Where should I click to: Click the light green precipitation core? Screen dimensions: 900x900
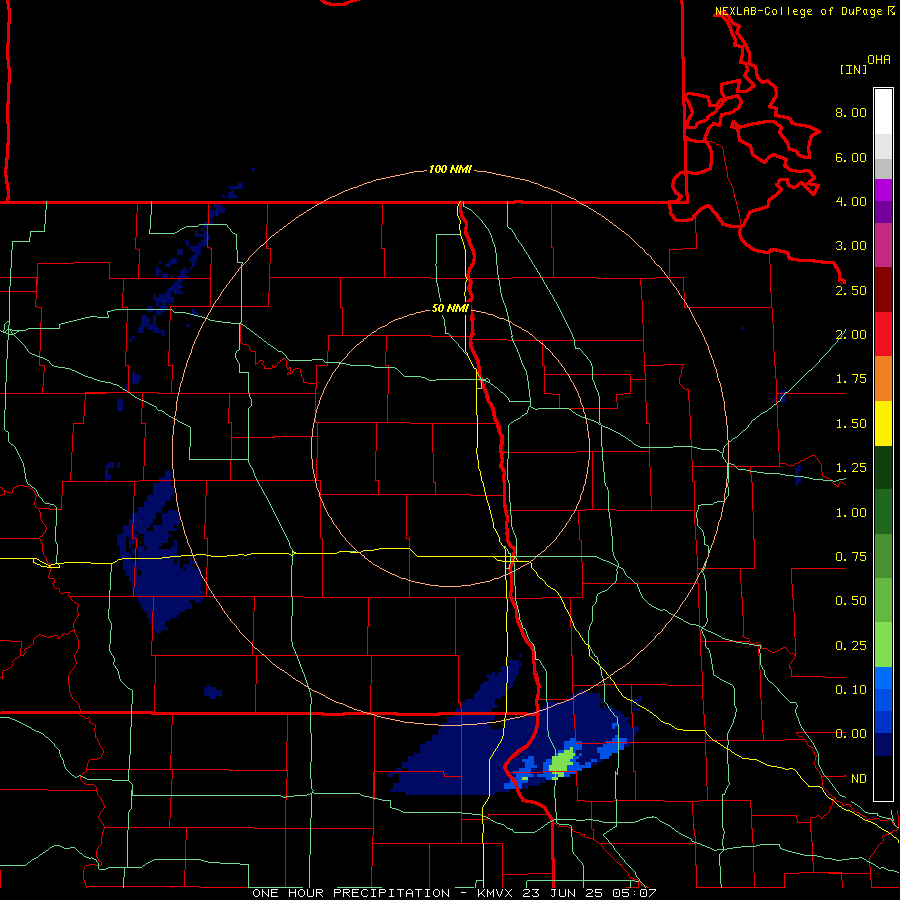[562, 761]
